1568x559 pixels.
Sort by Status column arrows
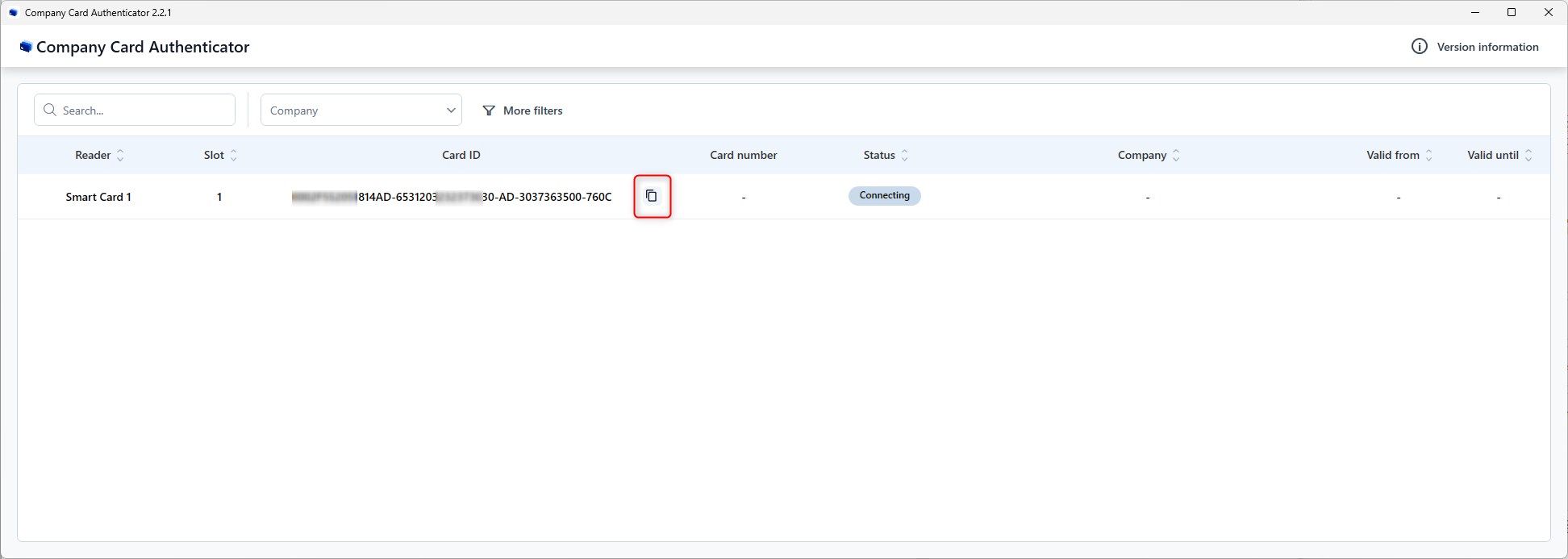click(x=904, y=155)
